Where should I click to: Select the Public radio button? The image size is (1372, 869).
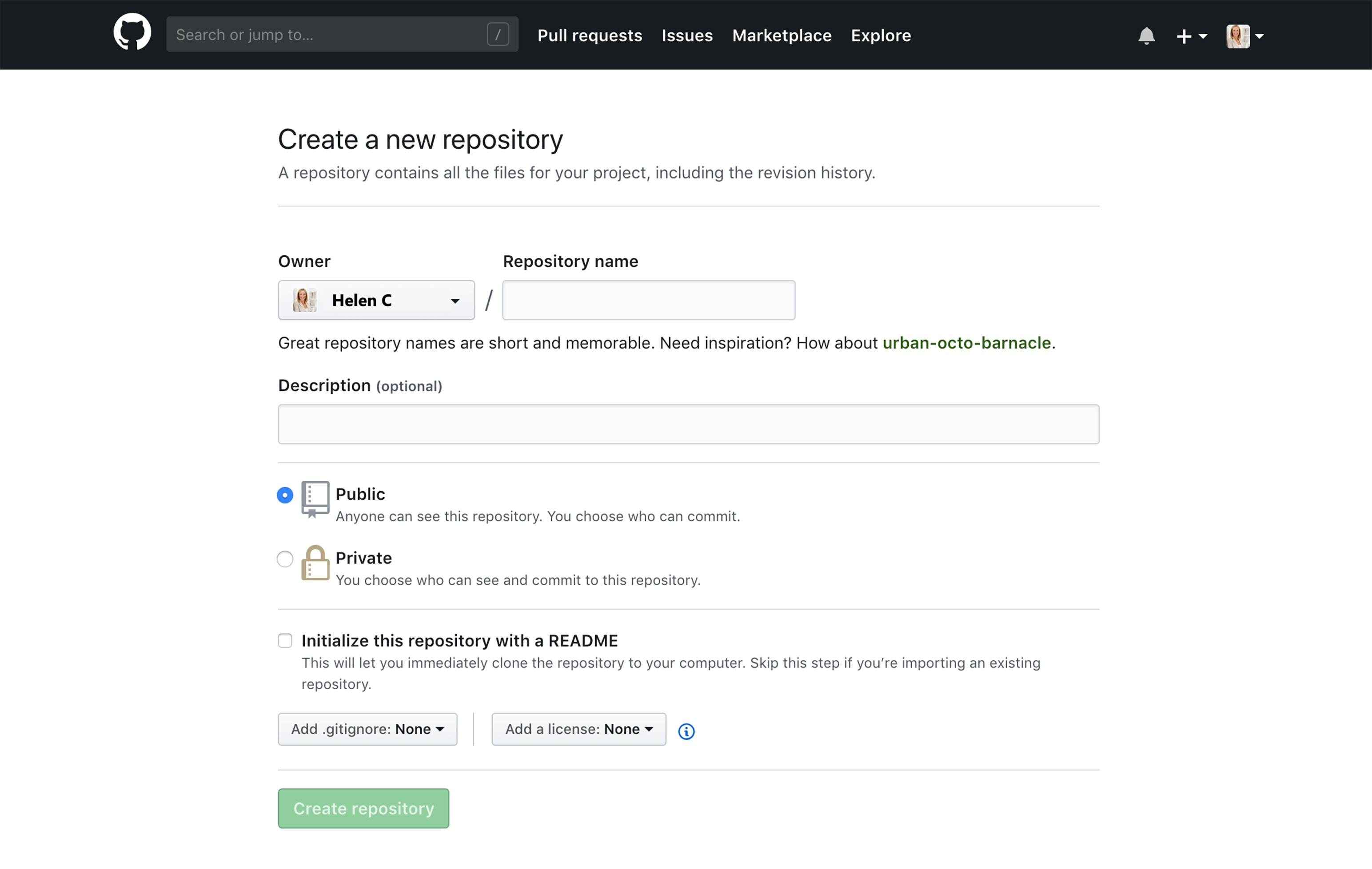click(x=284, y=494)
